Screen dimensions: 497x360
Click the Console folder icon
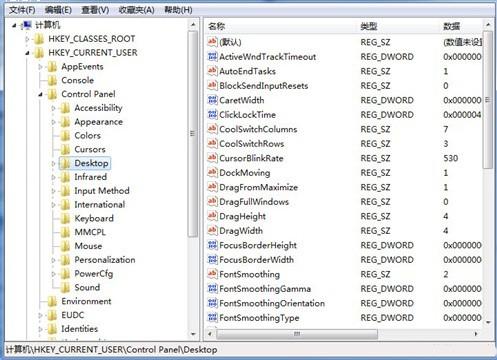[52, 80]
